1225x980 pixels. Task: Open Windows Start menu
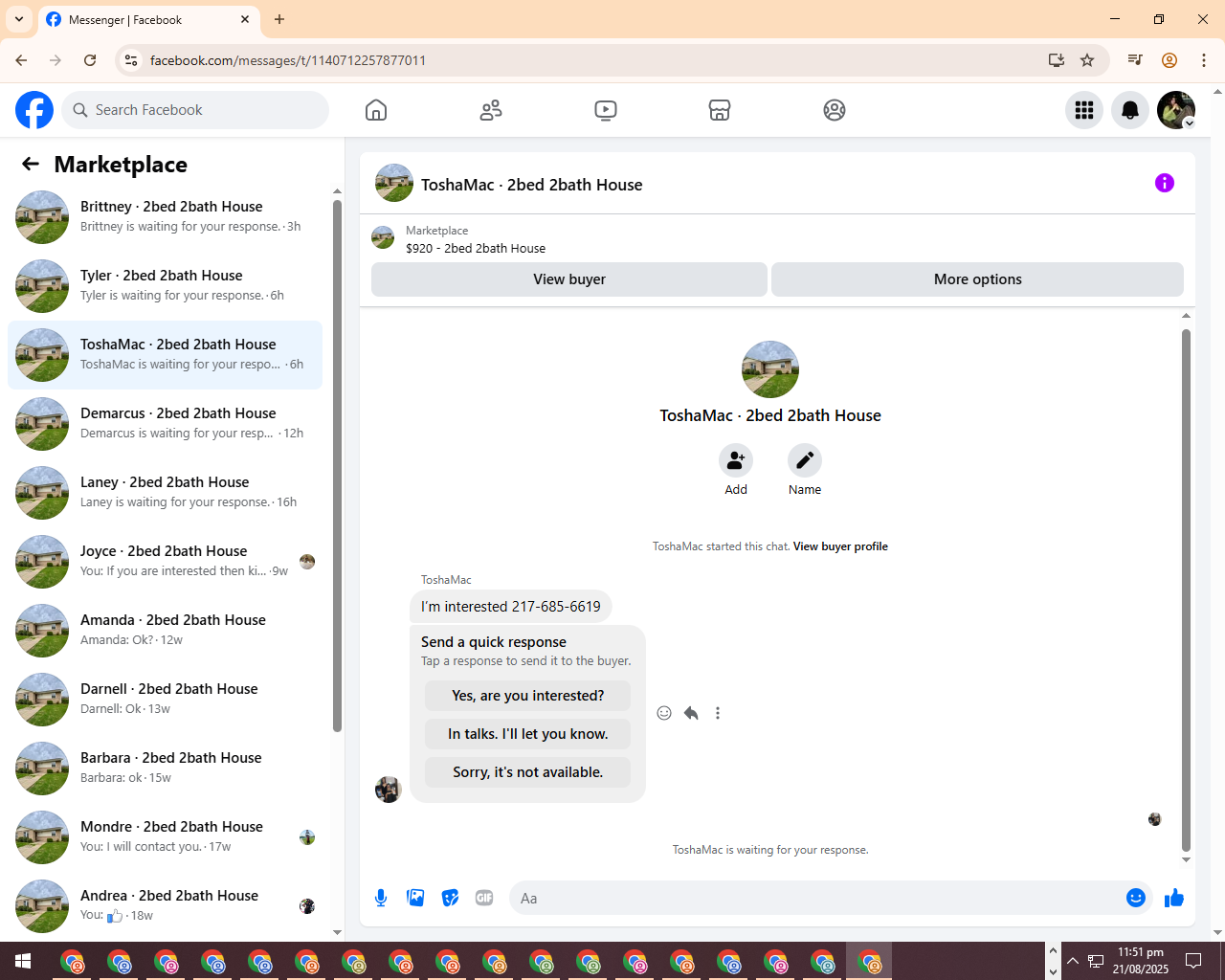[23, 961]
